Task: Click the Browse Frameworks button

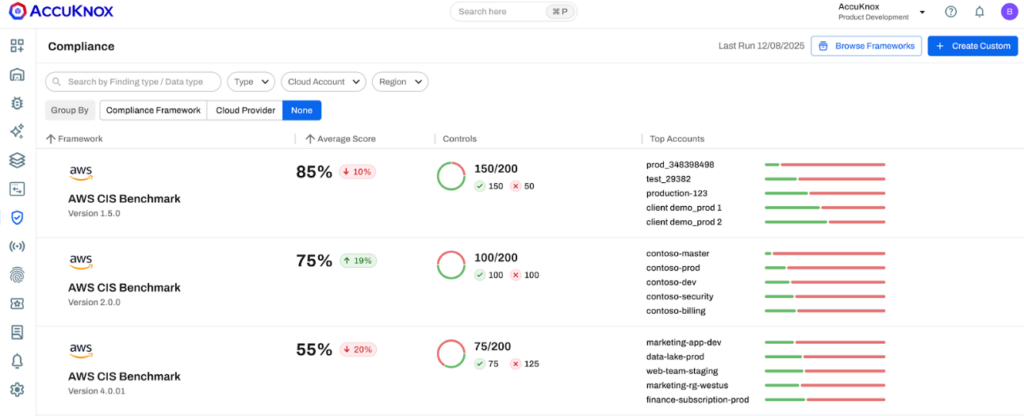Action: click(865, 46)
